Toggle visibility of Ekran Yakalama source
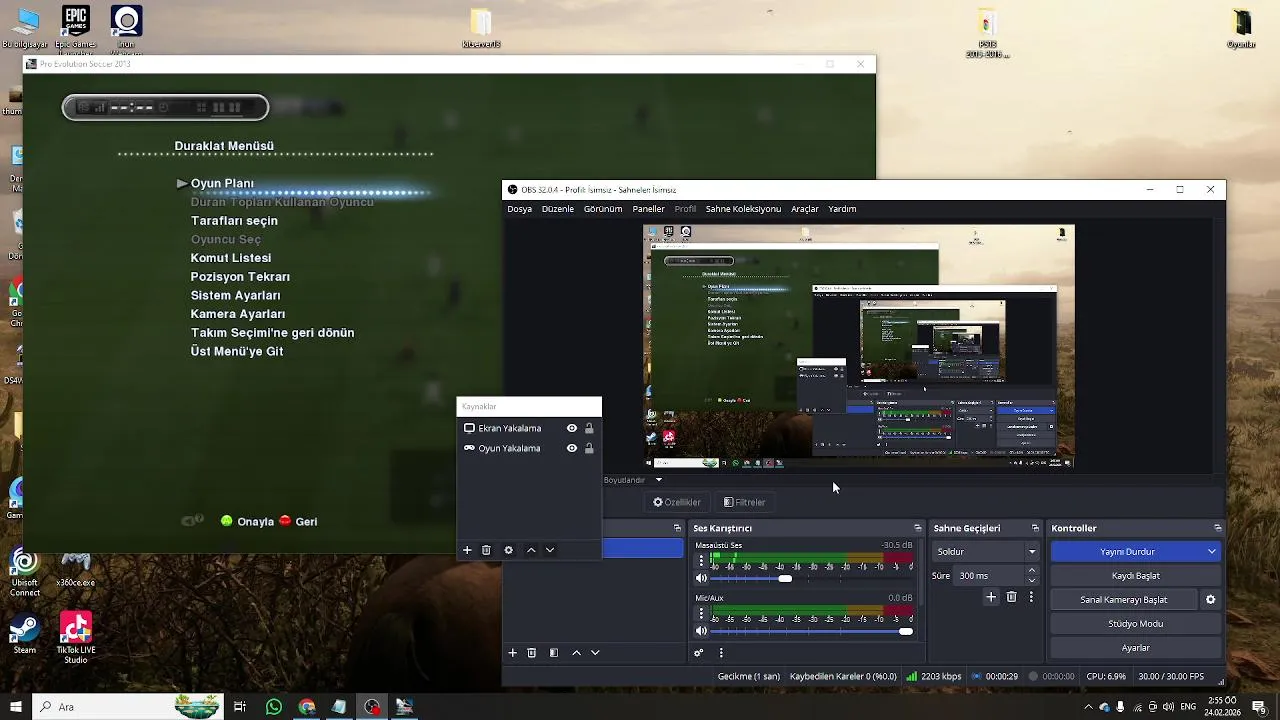Screen dimensions: 1280x720 coord(572,428)
